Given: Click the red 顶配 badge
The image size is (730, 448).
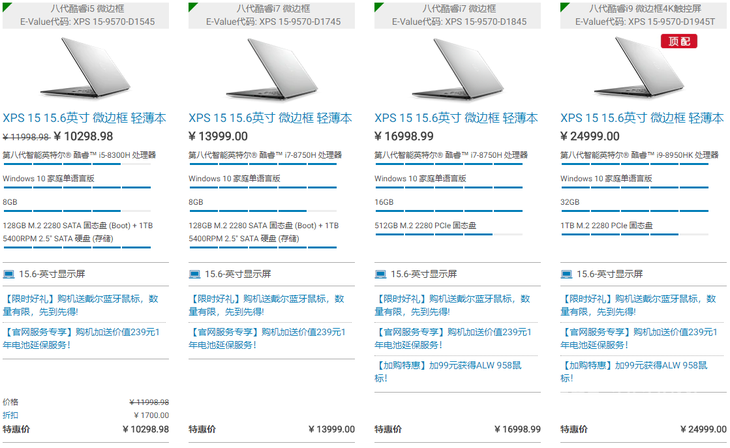Looking at the screenshot, I should 679,41.
